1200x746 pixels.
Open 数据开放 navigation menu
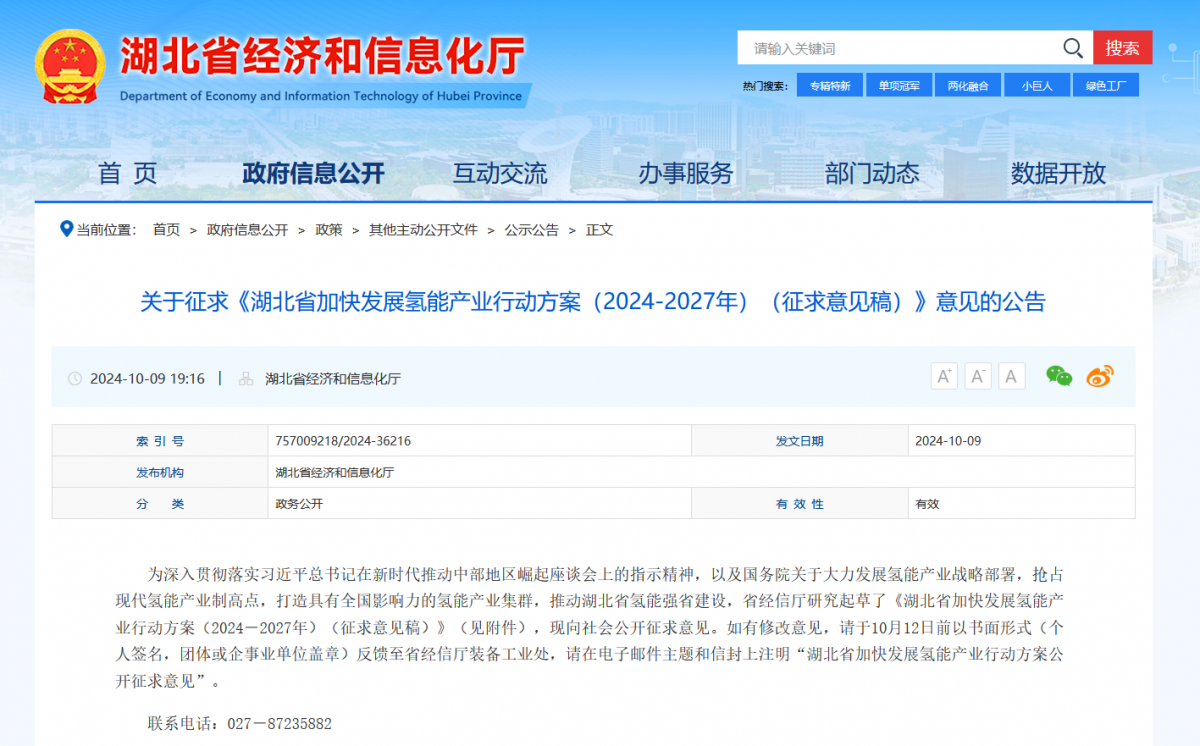1058,173
